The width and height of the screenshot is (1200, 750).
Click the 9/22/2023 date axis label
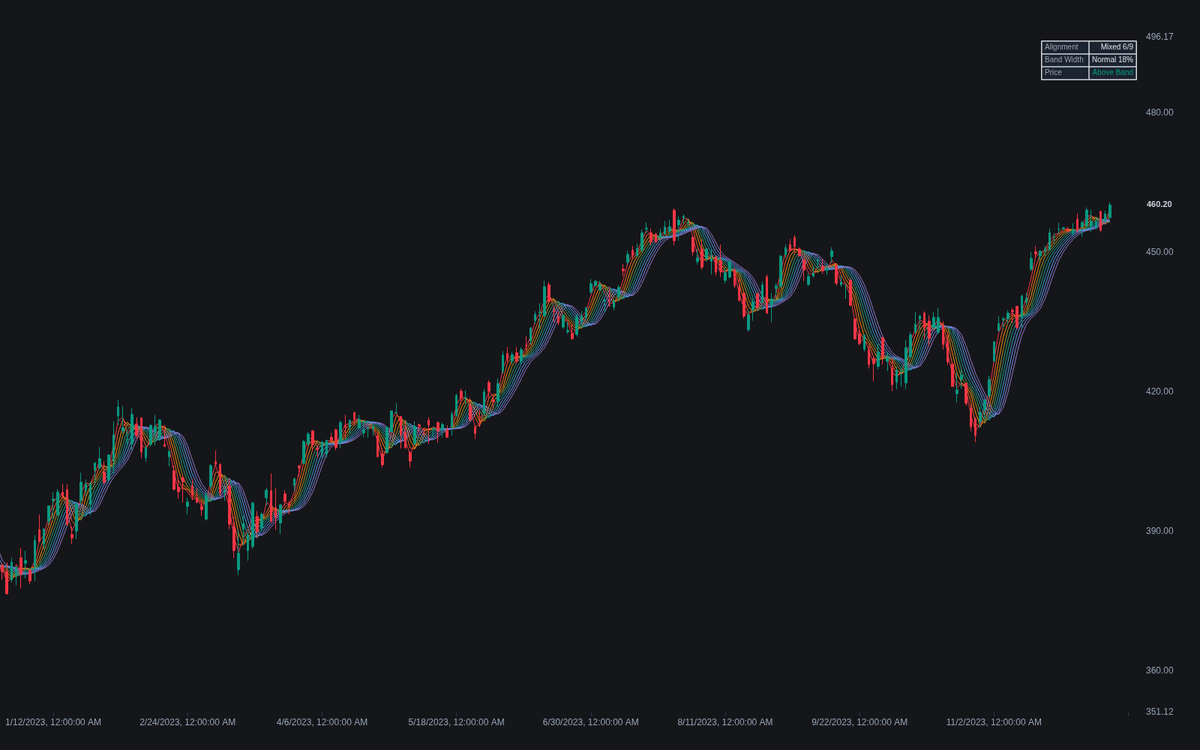[860, 722]
